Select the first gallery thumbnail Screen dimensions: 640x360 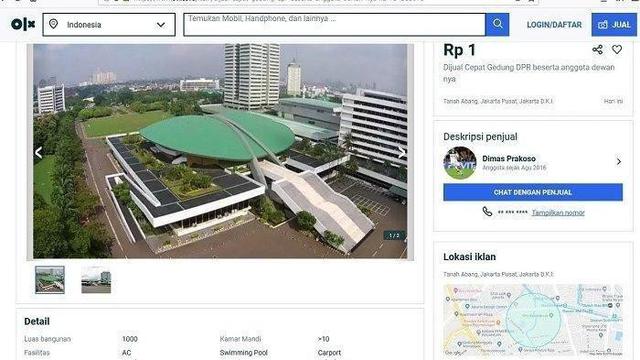pyautogui.click(x=50, y=280)
